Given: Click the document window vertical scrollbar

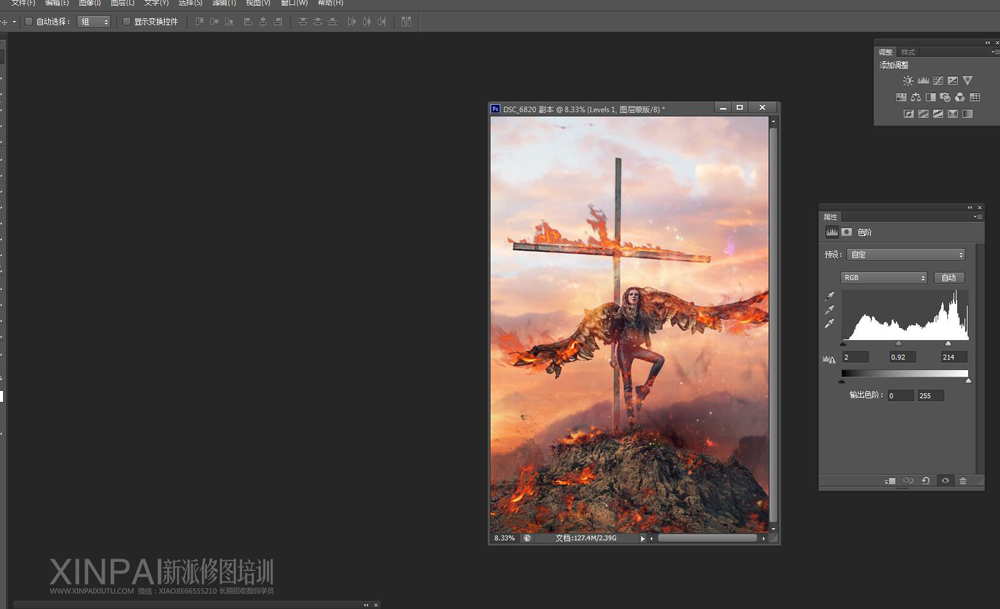Looking at the screenshot, I should 774,325.
